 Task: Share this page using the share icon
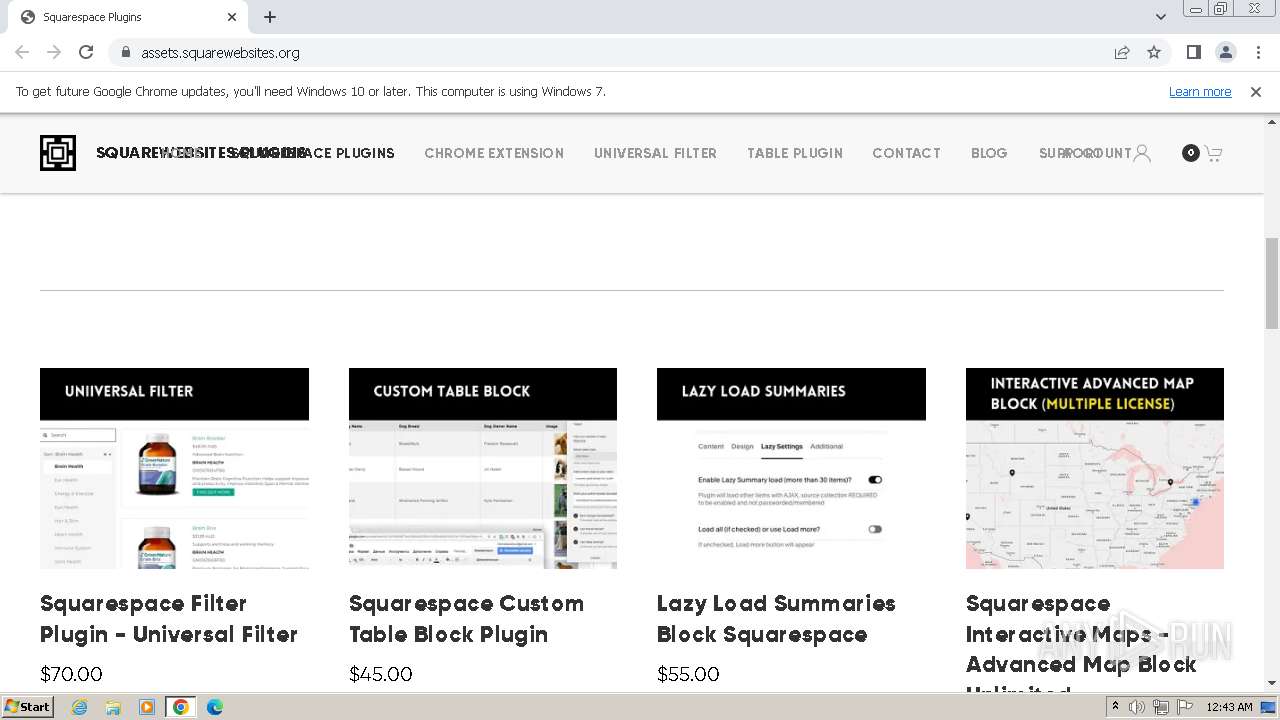click(1122, 52)
